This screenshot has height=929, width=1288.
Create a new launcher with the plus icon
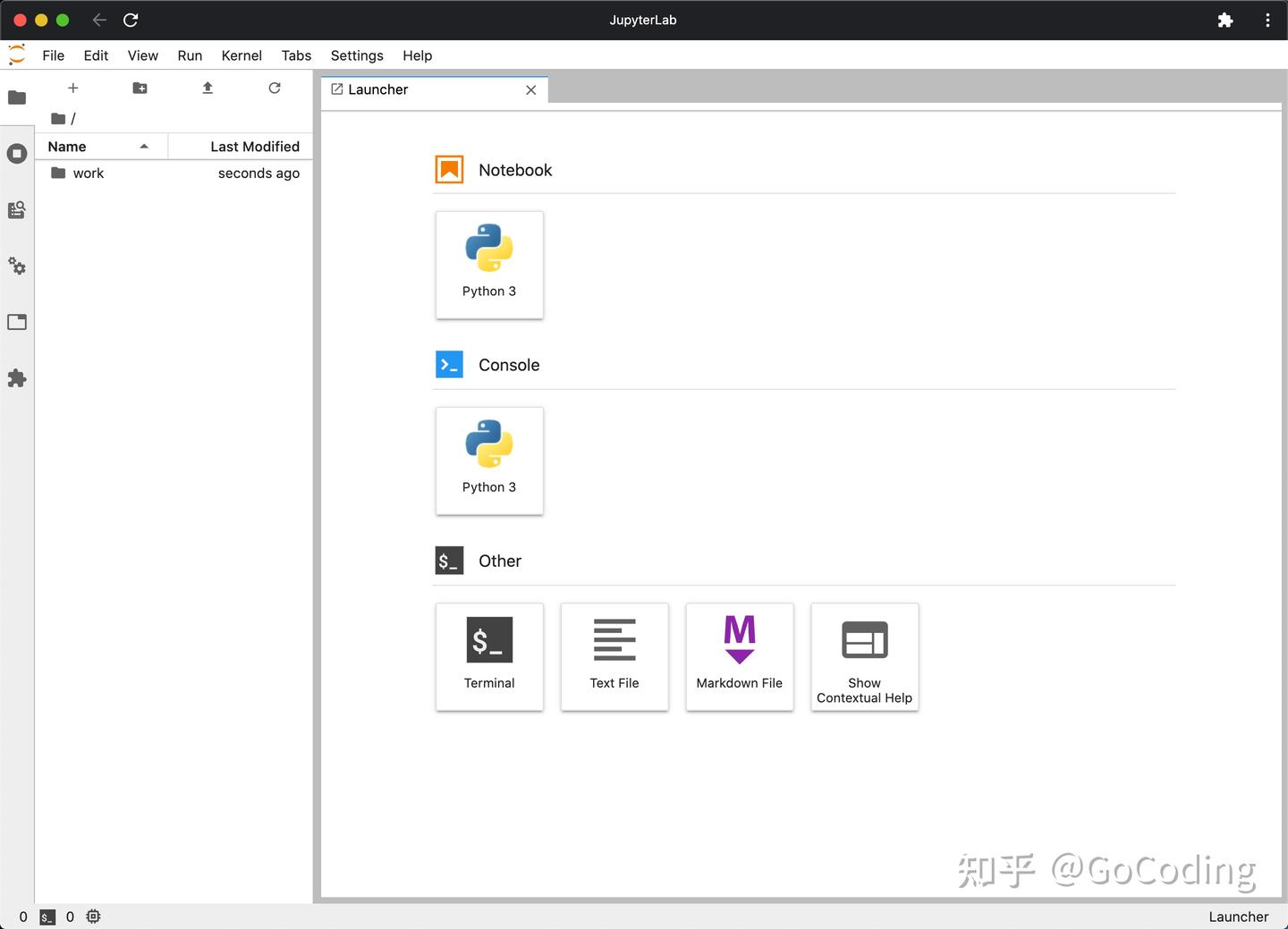tap(72, 88)
